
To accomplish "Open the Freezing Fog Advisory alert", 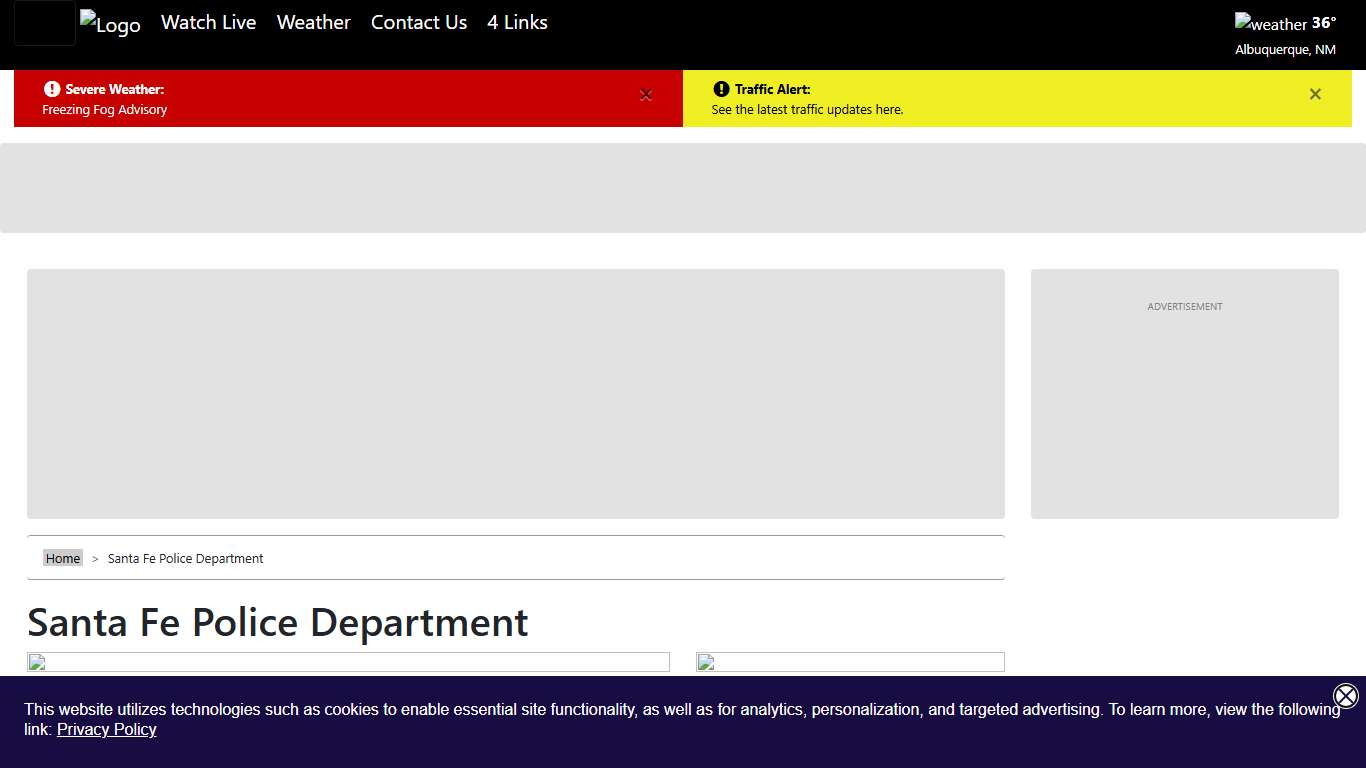I will pos(105,110).
